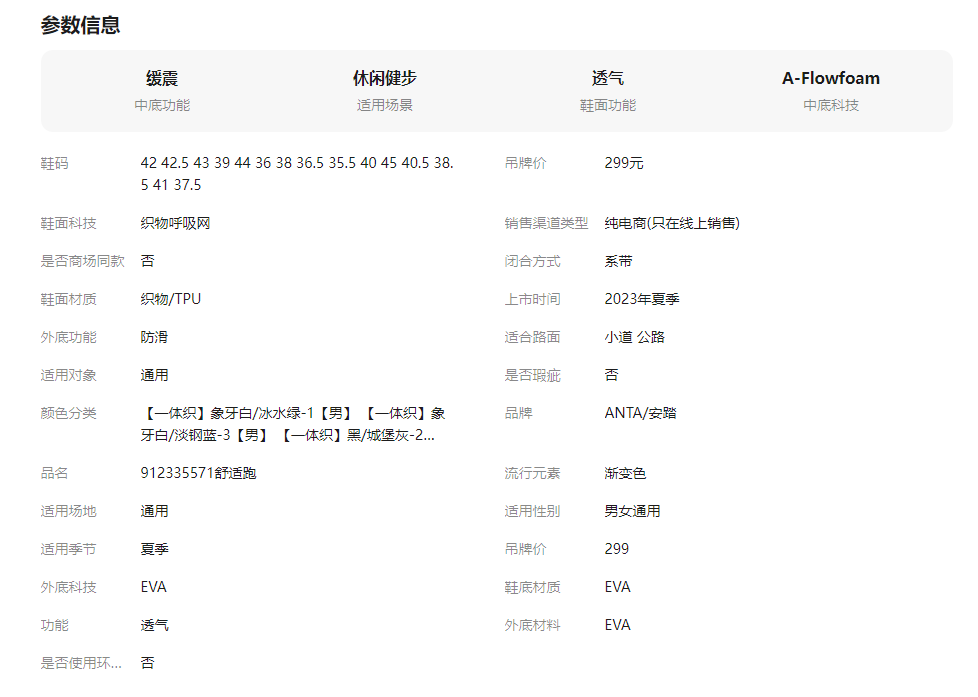Click the 299元 tag price value
Viewport: 978px width, 697px height.
coord(624,163)
